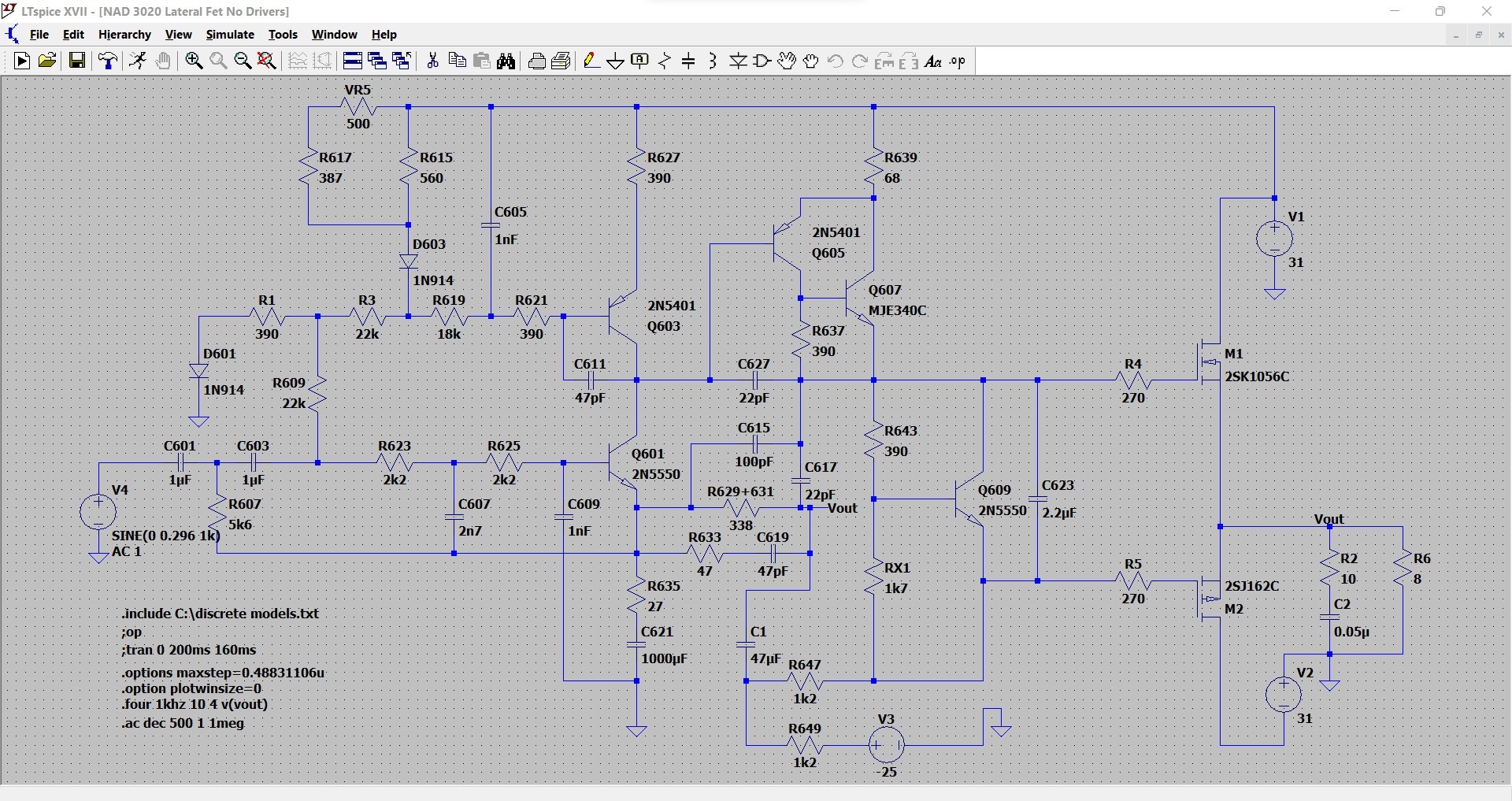The width and height of the screenshot is (1512, 801).
Task: Open the .op SPICE directive tool
Action: [958, 61]
